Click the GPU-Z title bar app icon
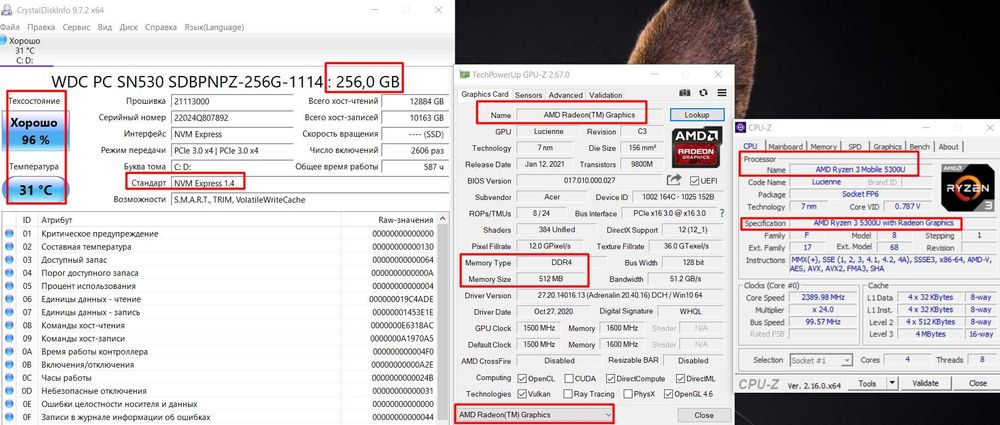 pyautogui.click(x=465, y=75)
